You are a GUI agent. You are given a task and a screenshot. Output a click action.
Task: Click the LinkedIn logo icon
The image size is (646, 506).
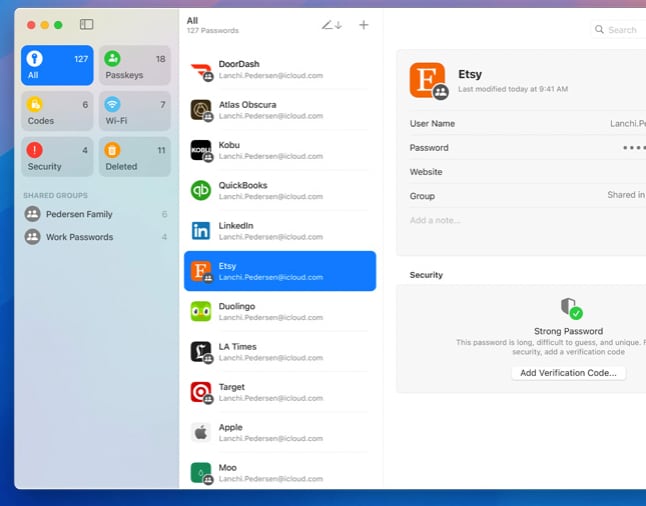[201, 231]
